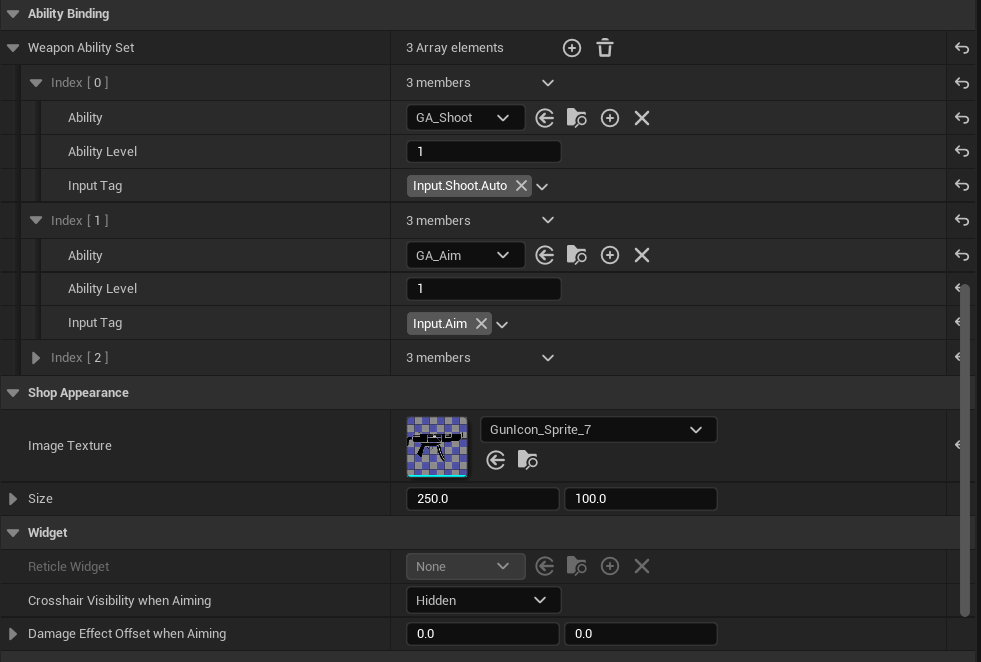Open the GA_Shoot ability dropdown
The image size is (981, 662).
(x=465, y=118)
